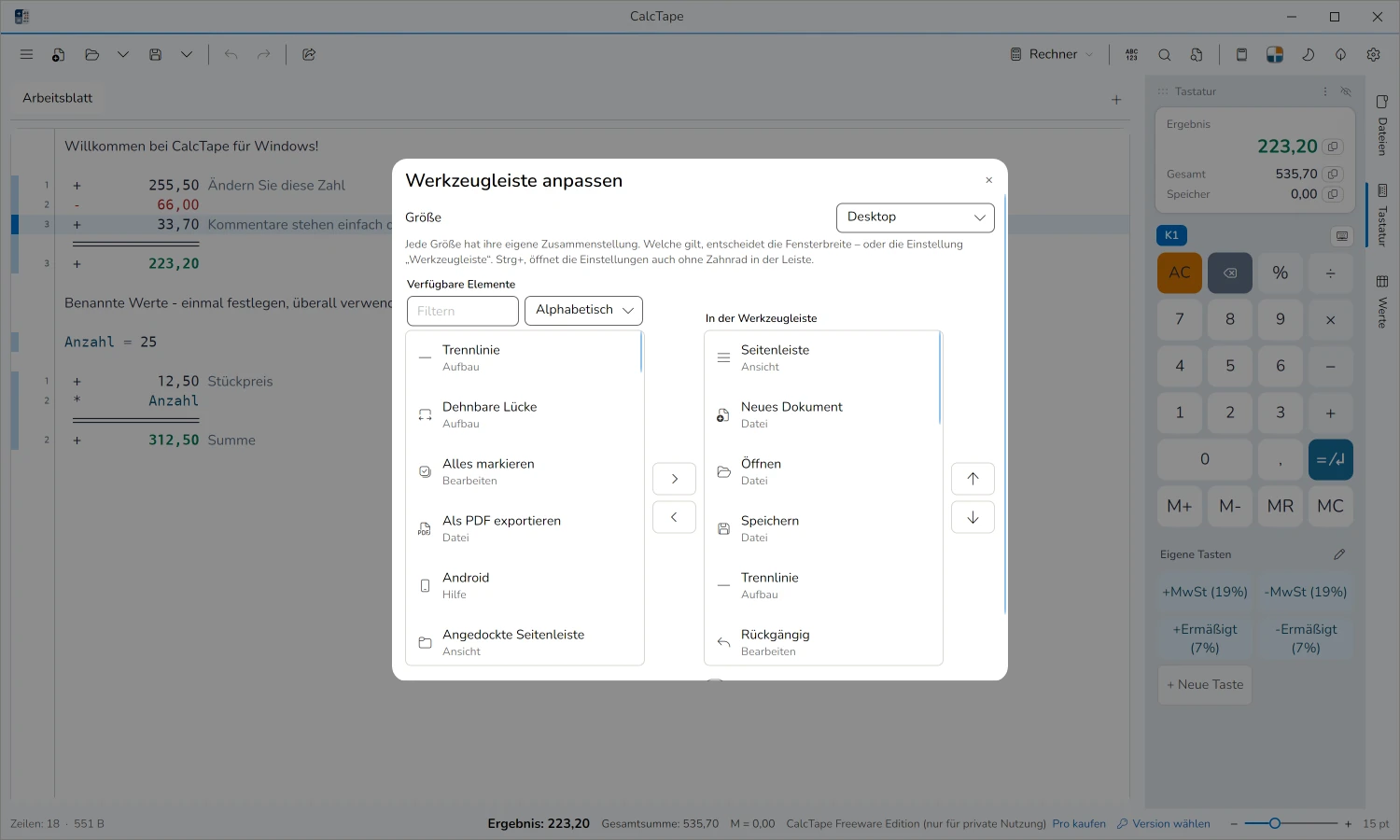Add selected element with right arrow button

tap(674, 479)
